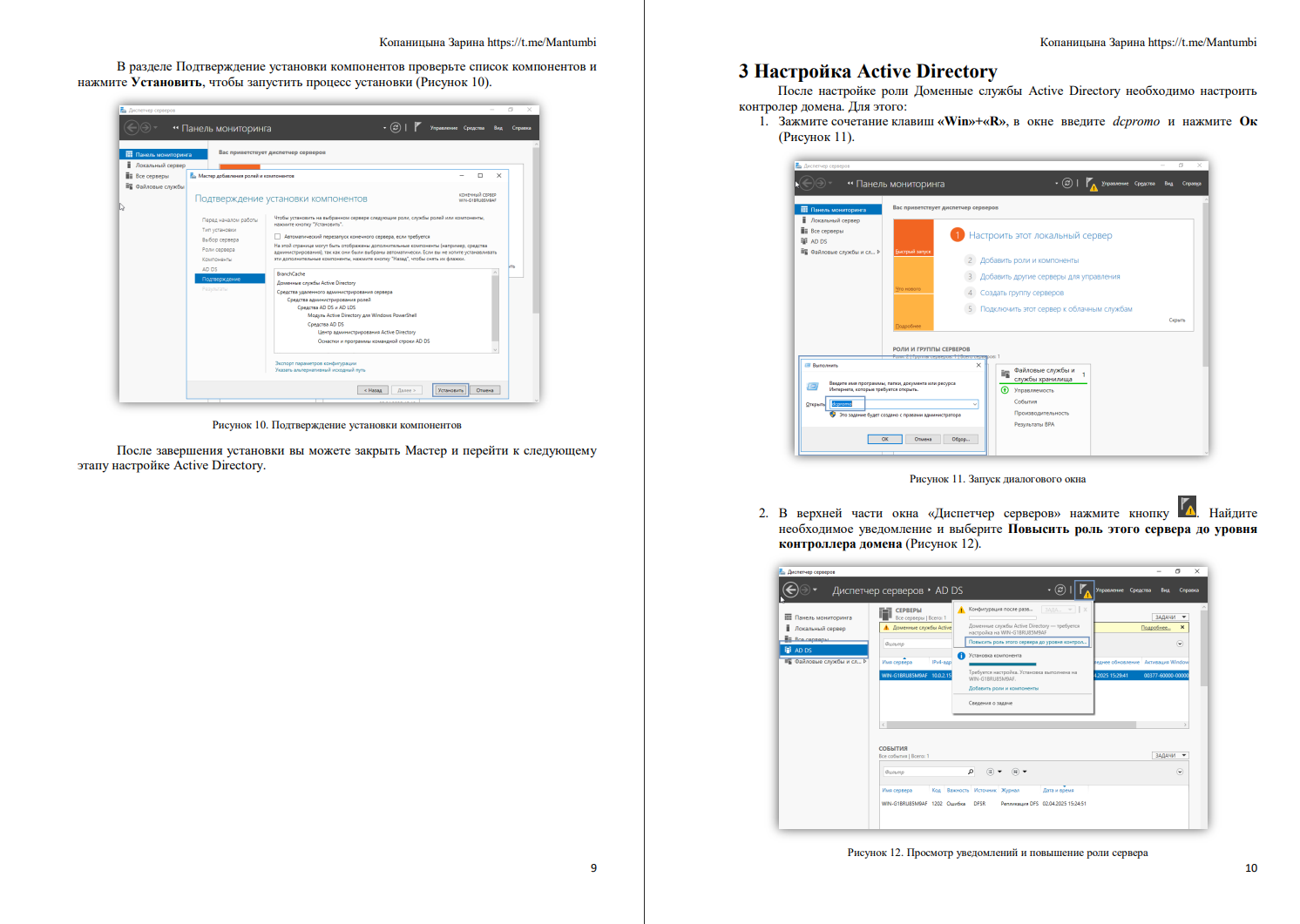Open Указать альтернативный исходный путь link in Figure 10
The width and height of the screenshot is (1300, 924).
[x=320, y=369]
